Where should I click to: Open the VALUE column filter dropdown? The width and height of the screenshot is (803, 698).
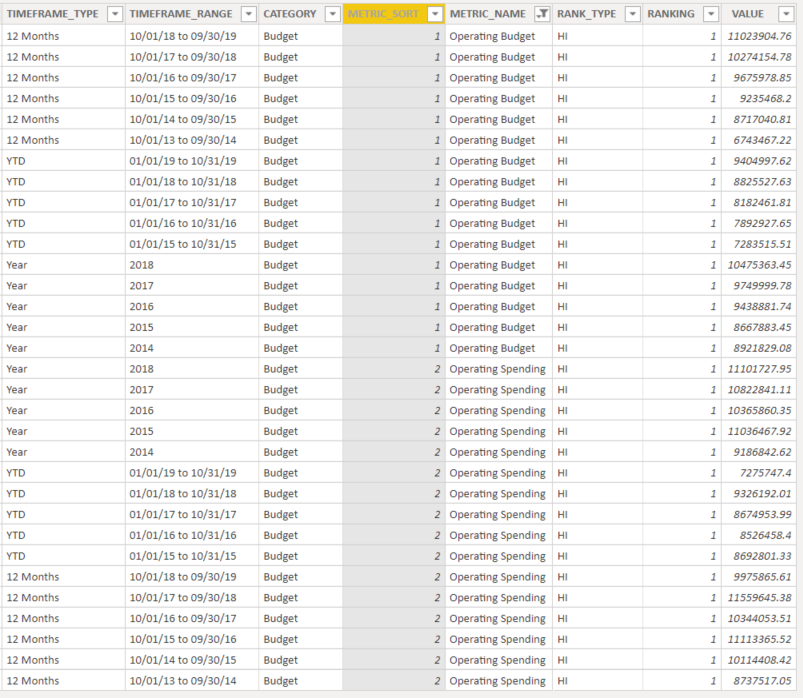coord(786,14)
